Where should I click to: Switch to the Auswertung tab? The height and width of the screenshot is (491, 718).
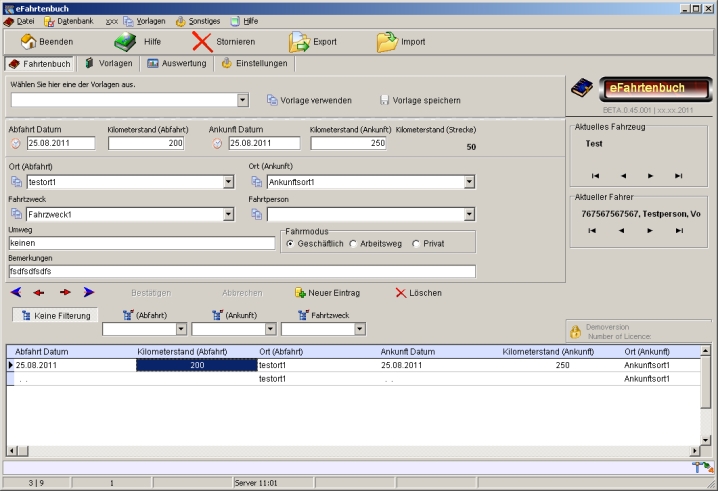click(x=176, y=63)
